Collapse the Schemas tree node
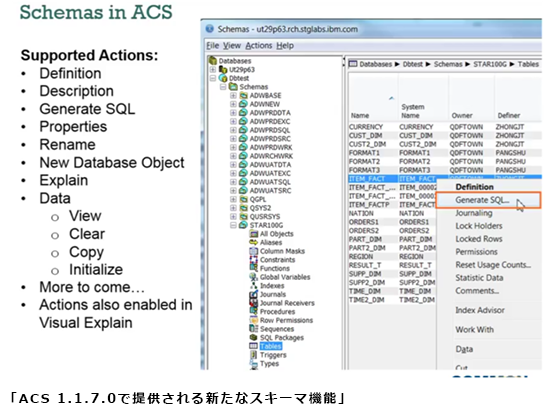 223,87
